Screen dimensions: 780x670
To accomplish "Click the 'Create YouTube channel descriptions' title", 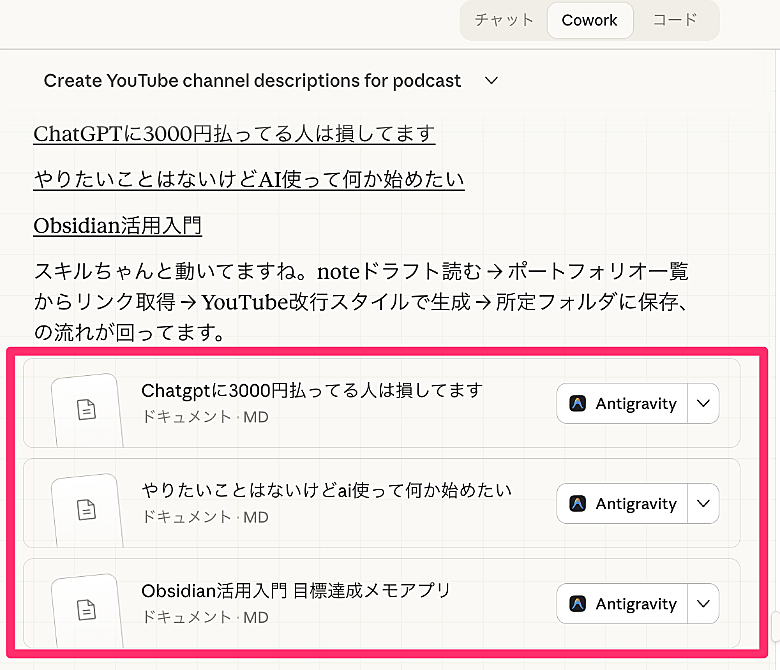I will pos(252,81).
